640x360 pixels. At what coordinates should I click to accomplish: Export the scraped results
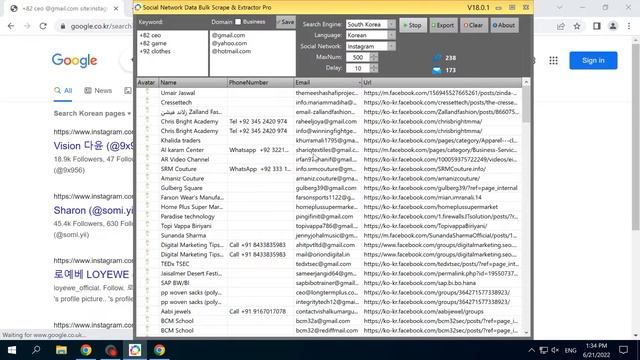click(x=443, y=25)
